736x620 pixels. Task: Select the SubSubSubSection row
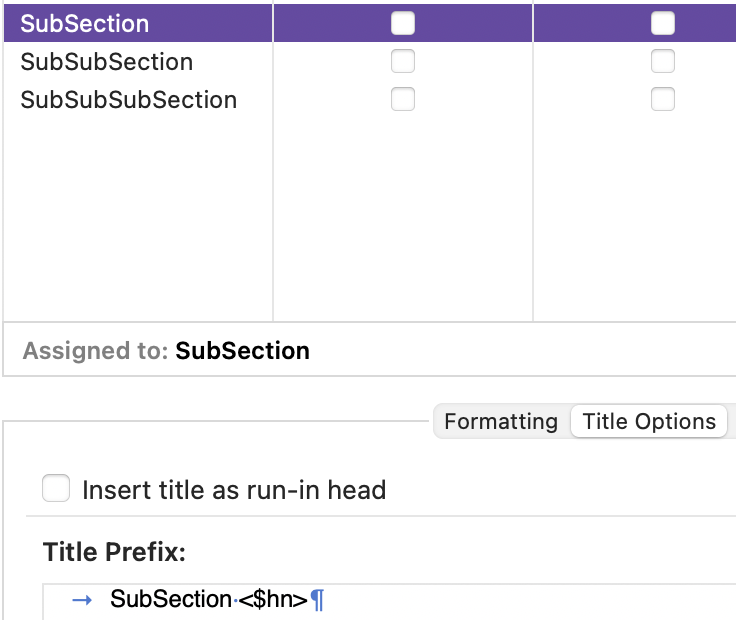point(370,100)
